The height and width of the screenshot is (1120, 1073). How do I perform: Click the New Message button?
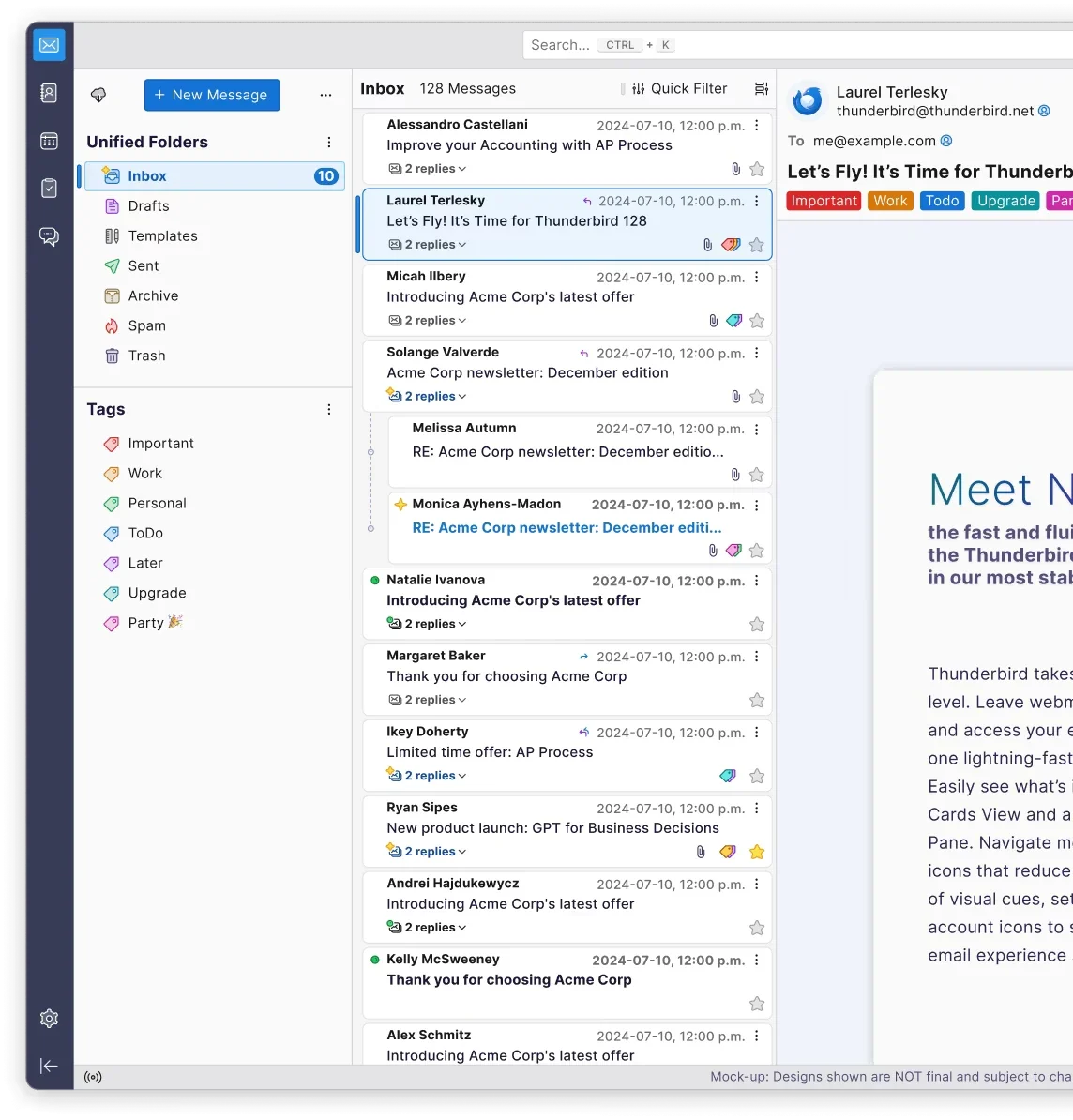pos(211,95)
